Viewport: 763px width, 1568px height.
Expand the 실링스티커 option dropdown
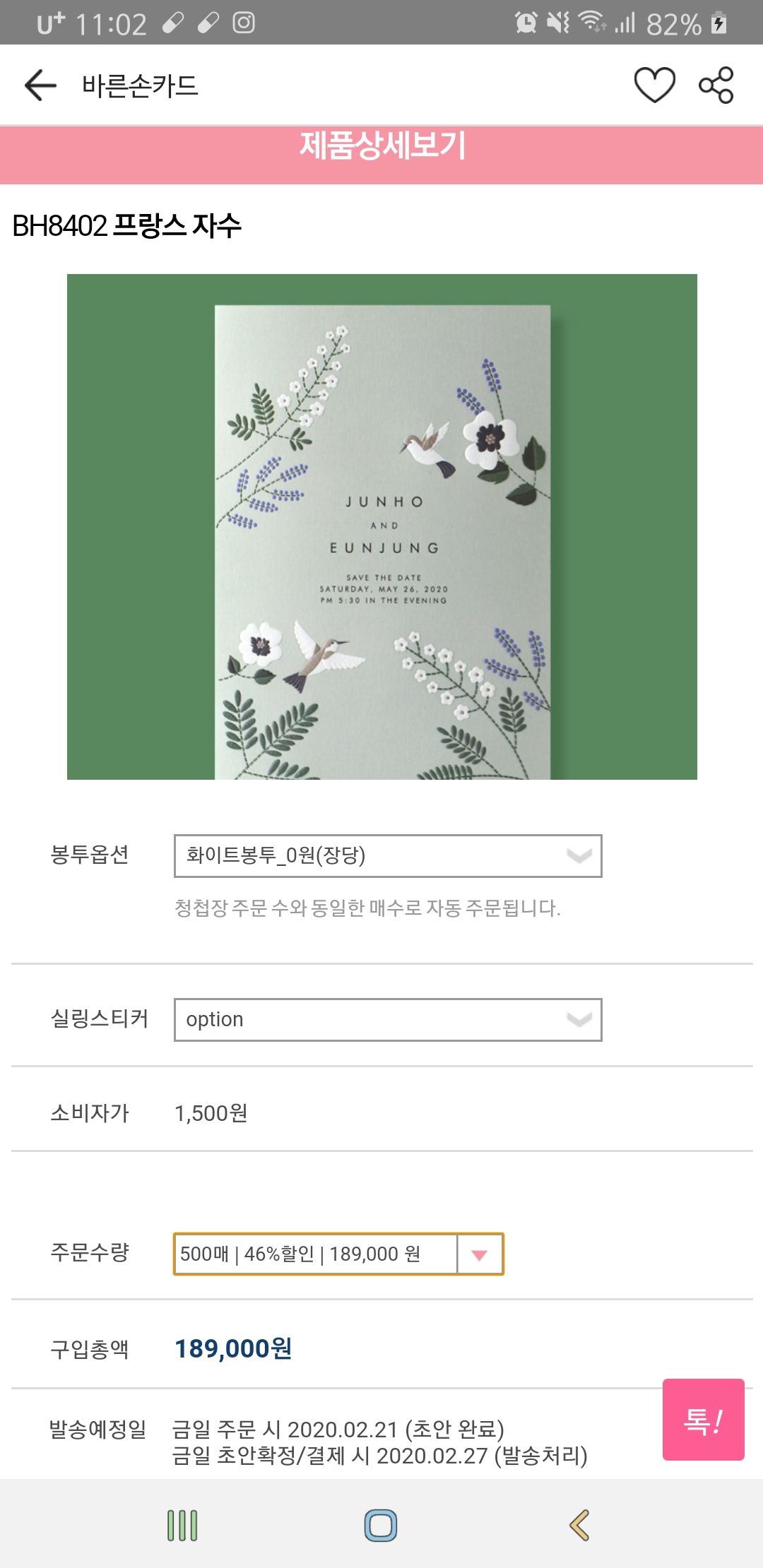tap(388, 1019)
